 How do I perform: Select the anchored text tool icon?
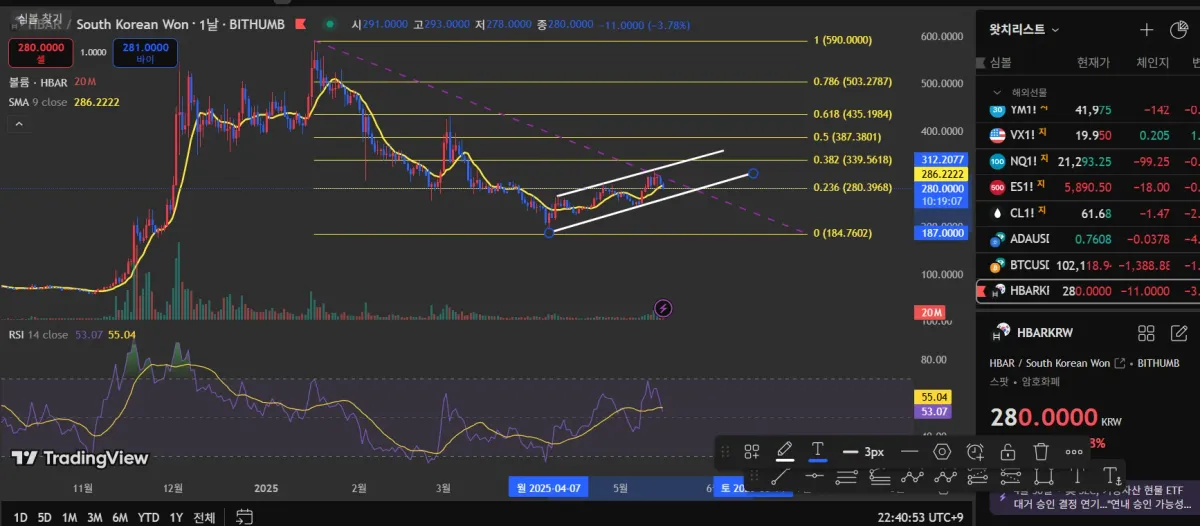click(1111, 476)
